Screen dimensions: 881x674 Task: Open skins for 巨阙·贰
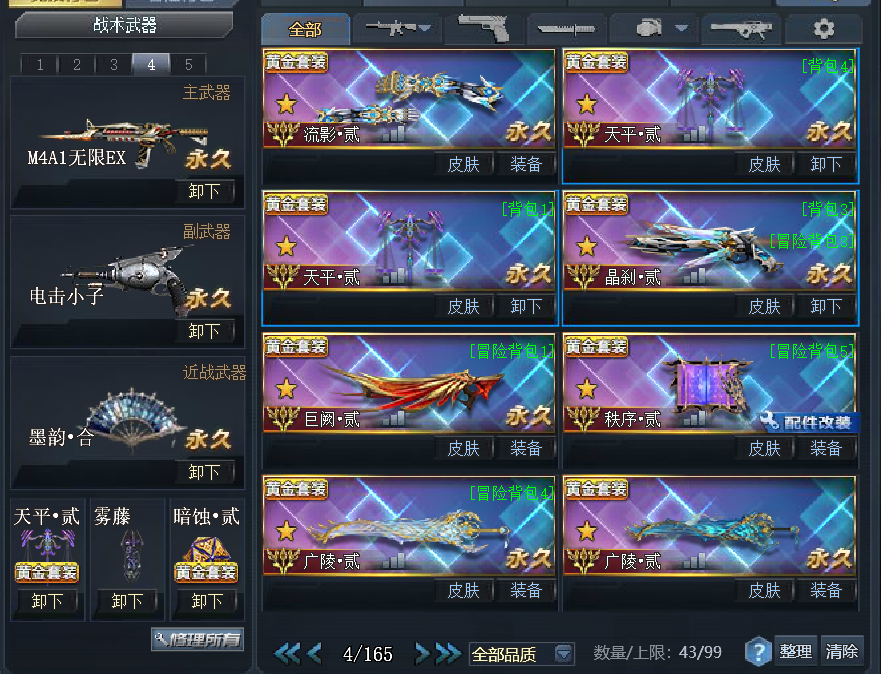(x=464, y=448)
